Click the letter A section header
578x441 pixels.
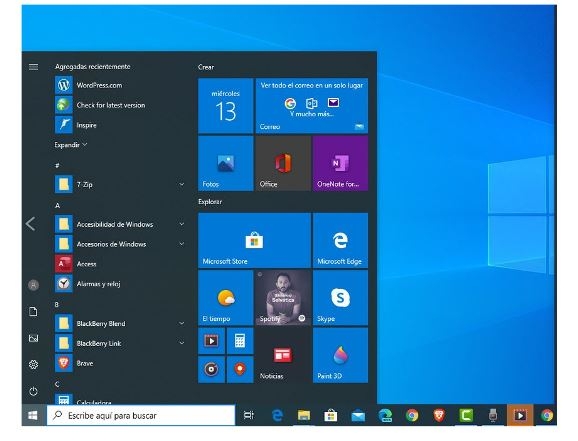tap(58, 205)
